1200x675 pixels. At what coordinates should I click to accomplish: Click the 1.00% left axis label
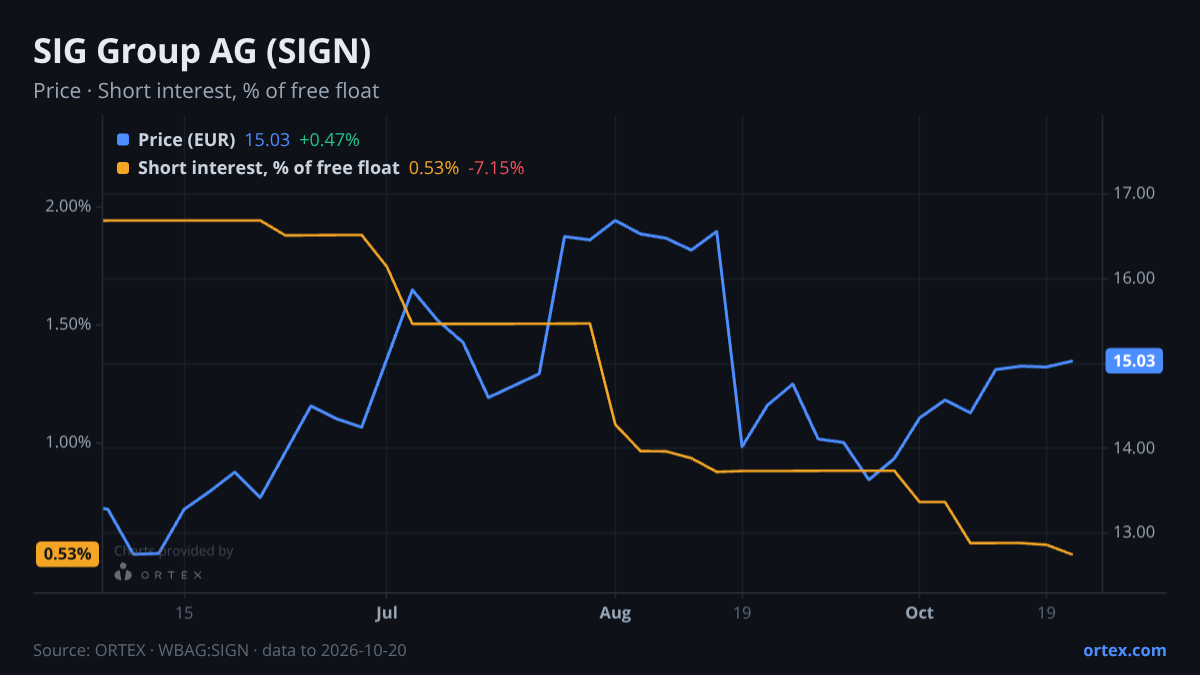pyautogui.click(x=70, y=442)
